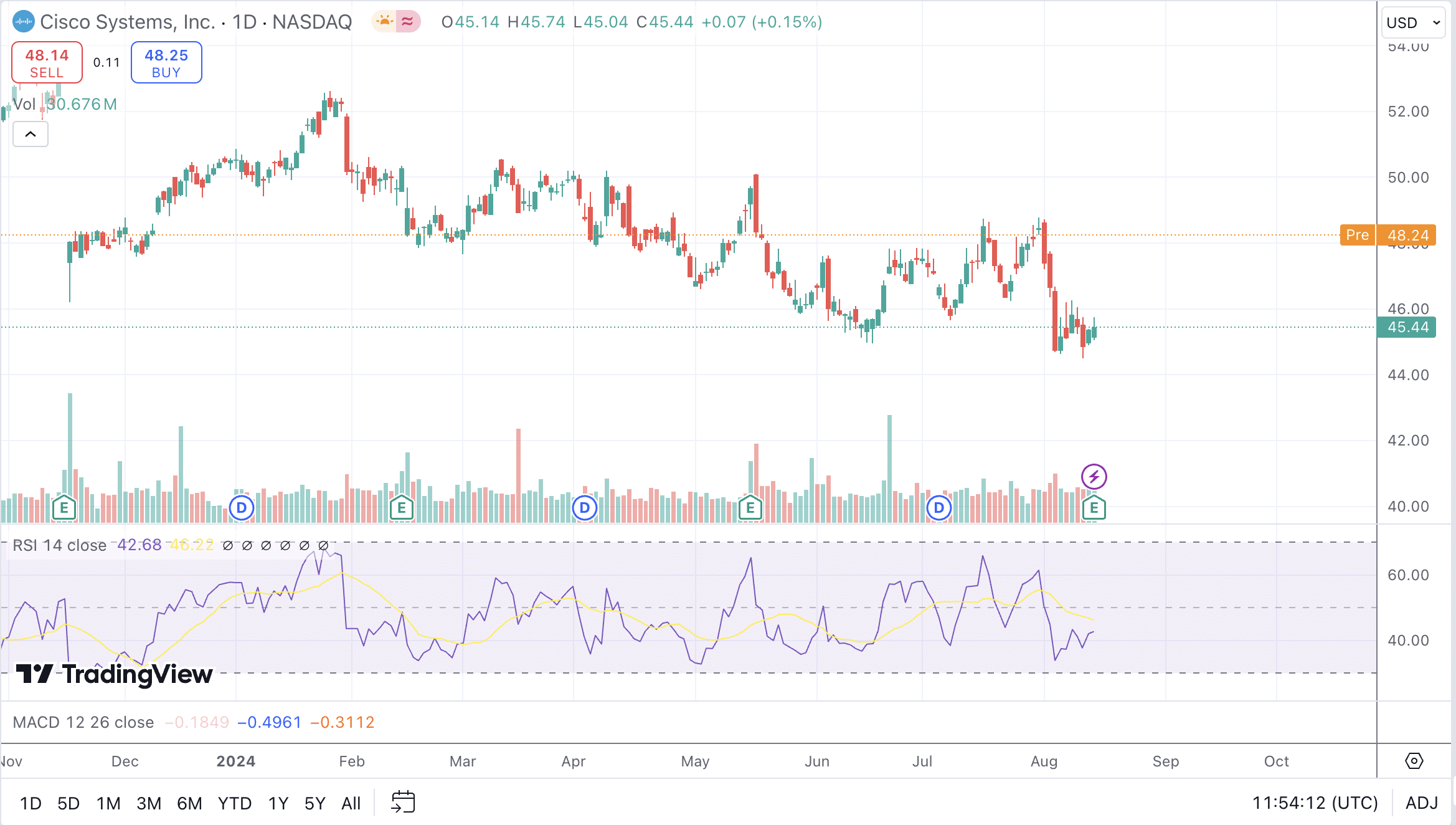The image size is (1456, 825).
Task: Click the +0.07 (+0.15%) change value
Action: [x=762, y=22]
